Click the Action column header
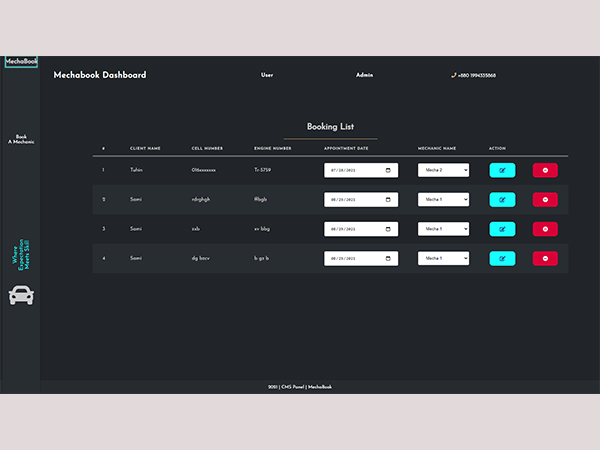The width and height of the screenshot is (600, 450). (497, 148)
